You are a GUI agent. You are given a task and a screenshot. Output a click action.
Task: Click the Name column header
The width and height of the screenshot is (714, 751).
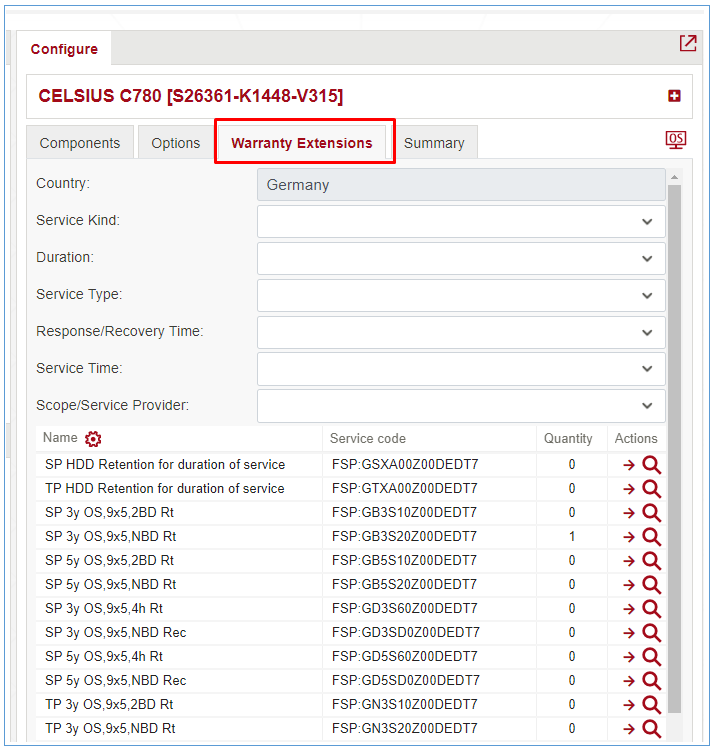pyautogui.click(x=60, y=437)
